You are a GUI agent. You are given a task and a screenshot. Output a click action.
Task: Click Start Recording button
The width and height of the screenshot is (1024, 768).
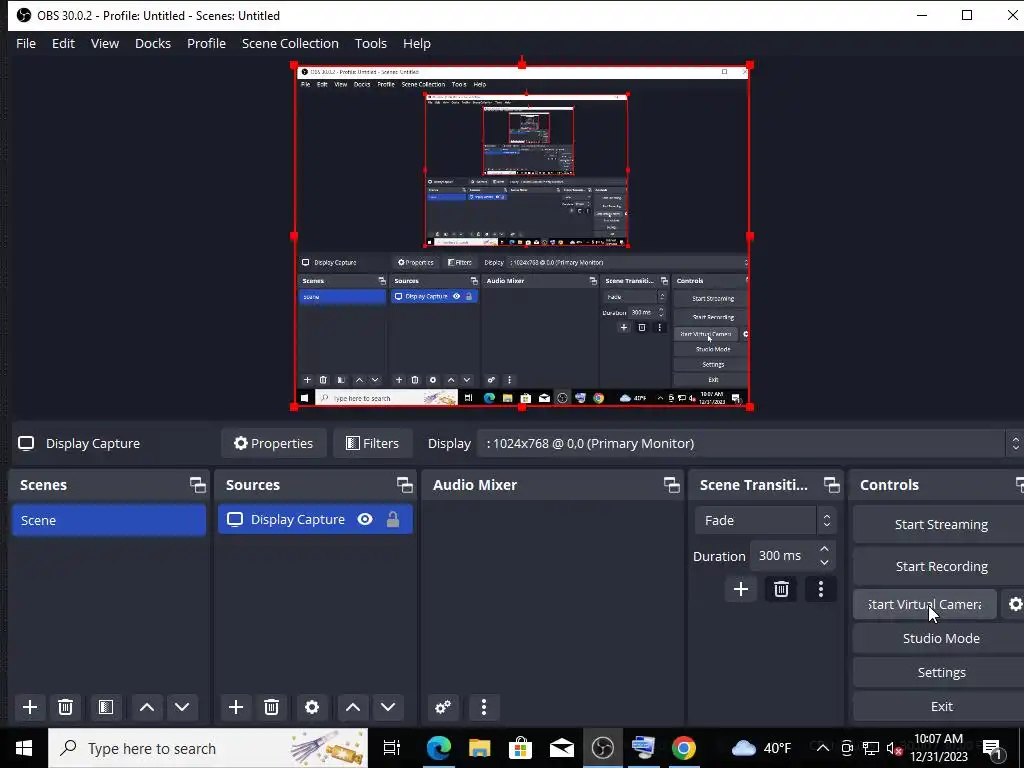click(x=940, y=566)
